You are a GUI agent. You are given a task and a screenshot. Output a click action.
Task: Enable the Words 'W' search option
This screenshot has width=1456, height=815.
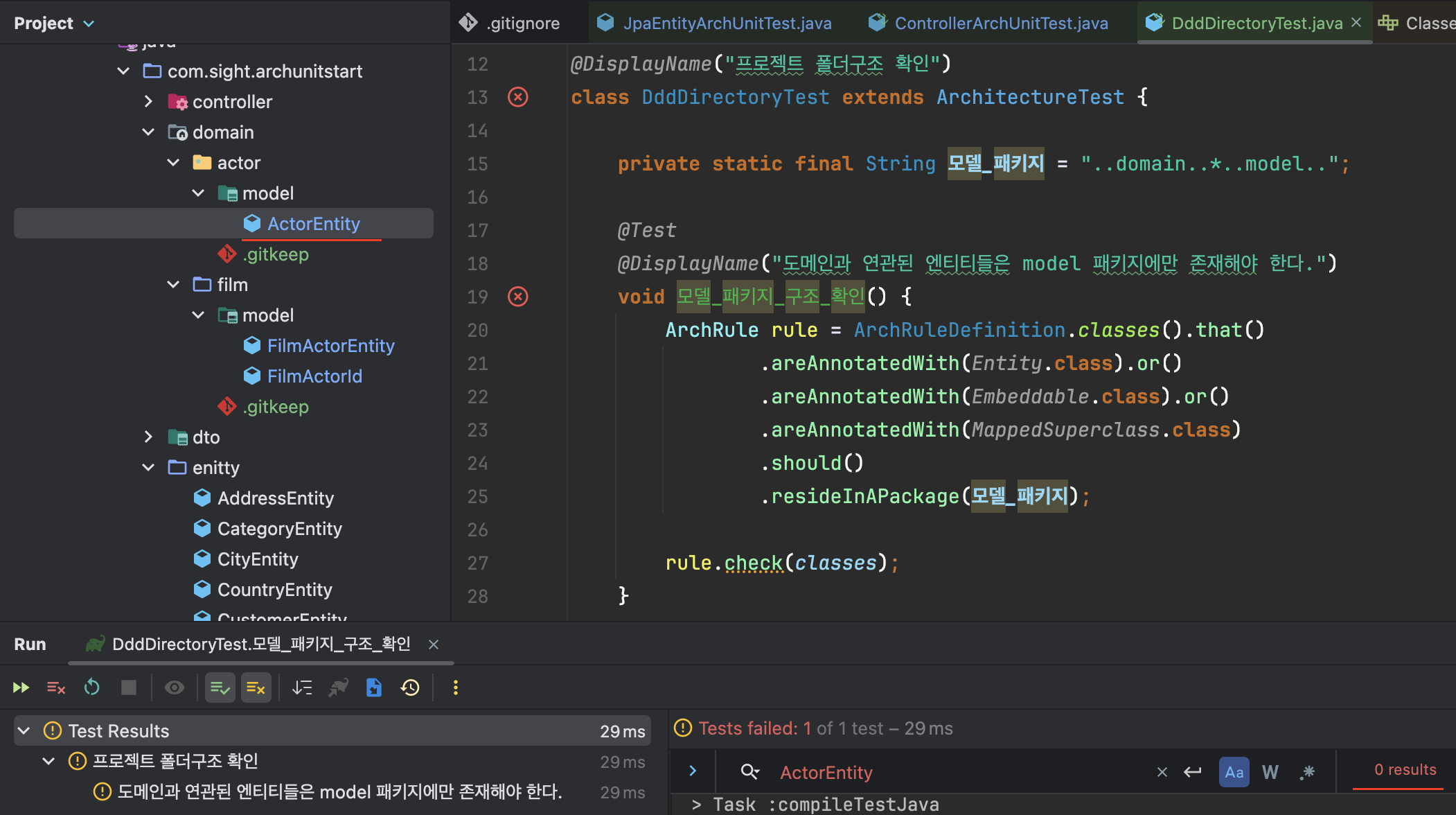coord(1270,772)
